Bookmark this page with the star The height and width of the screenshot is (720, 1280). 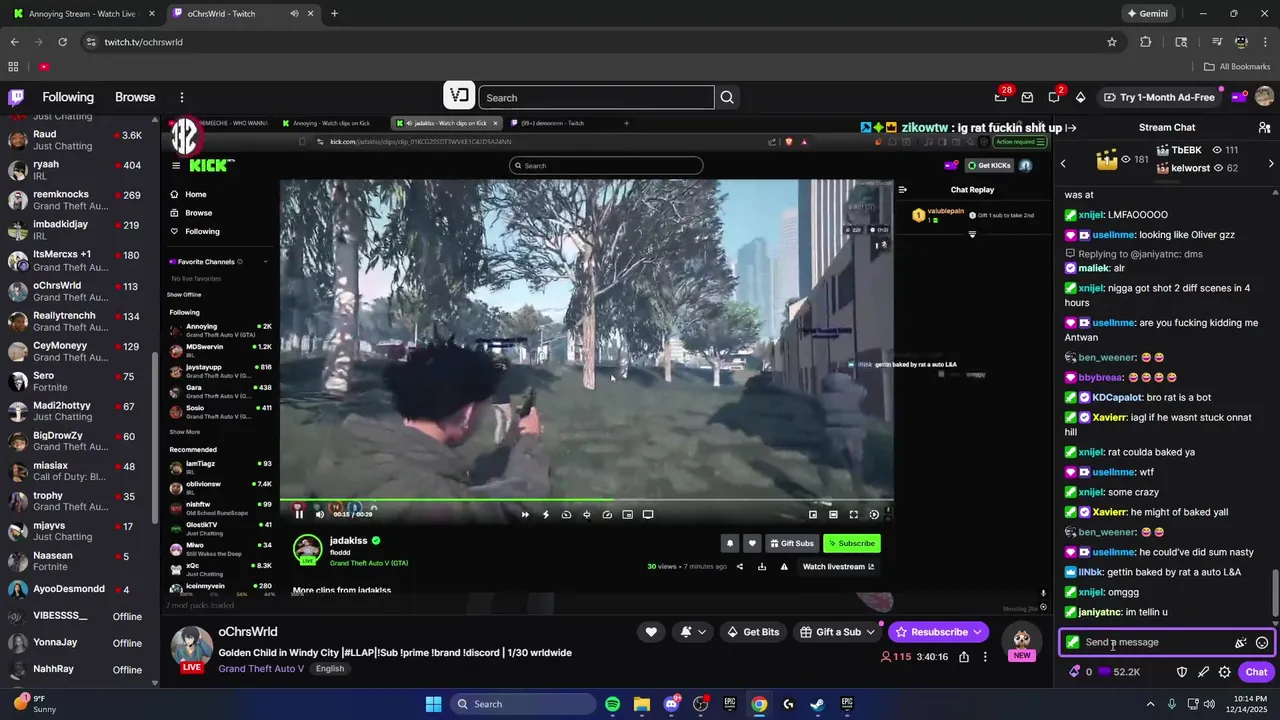[x=1111, y=42]
